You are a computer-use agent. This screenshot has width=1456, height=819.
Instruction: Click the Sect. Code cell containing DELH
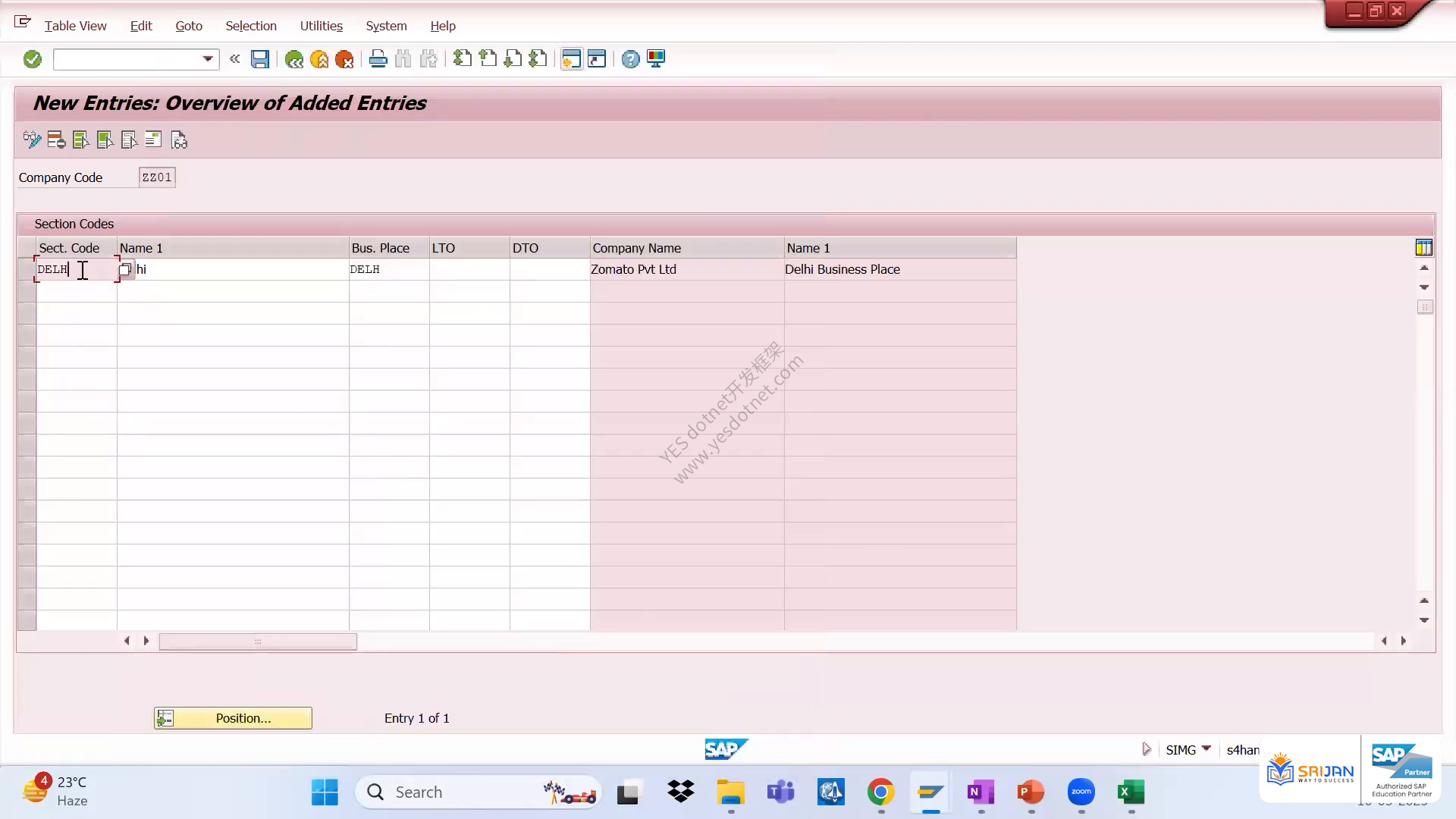76,269
